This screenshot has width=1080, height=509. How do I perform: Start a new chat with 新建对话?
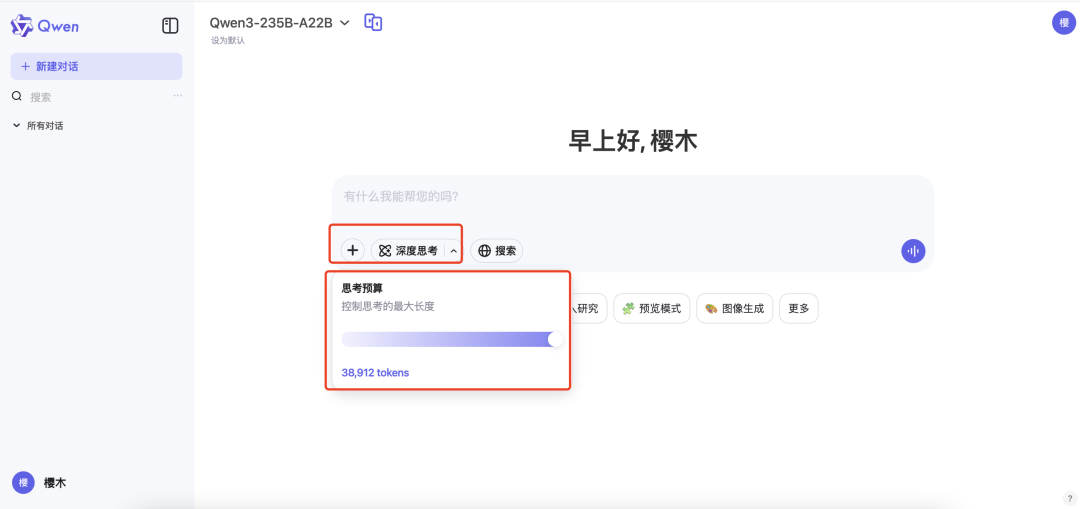[96, 67]
